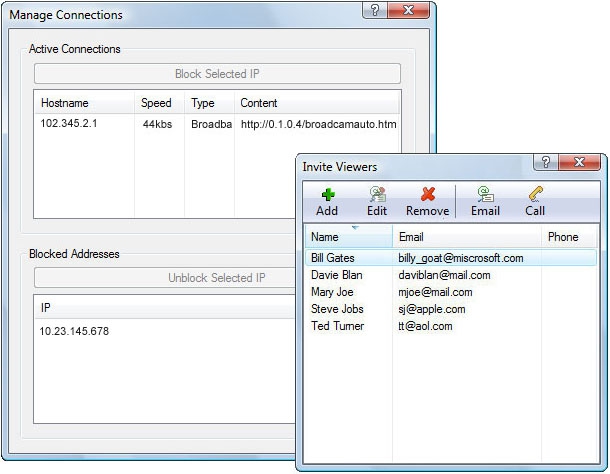Click the Call phone icon

(535, 194)
